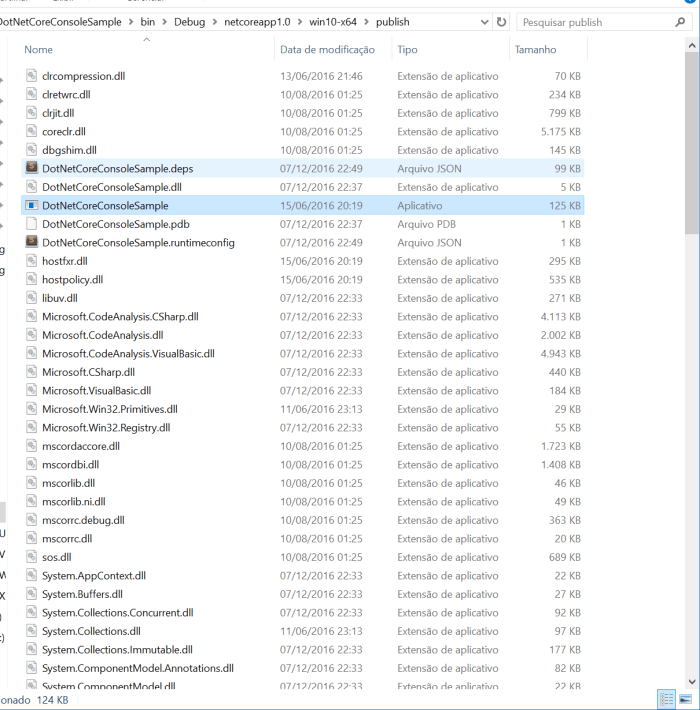Click the Microsoft.CSharp.dll file icon
This screenshot has height=710, width=700.
pos(31,372)
